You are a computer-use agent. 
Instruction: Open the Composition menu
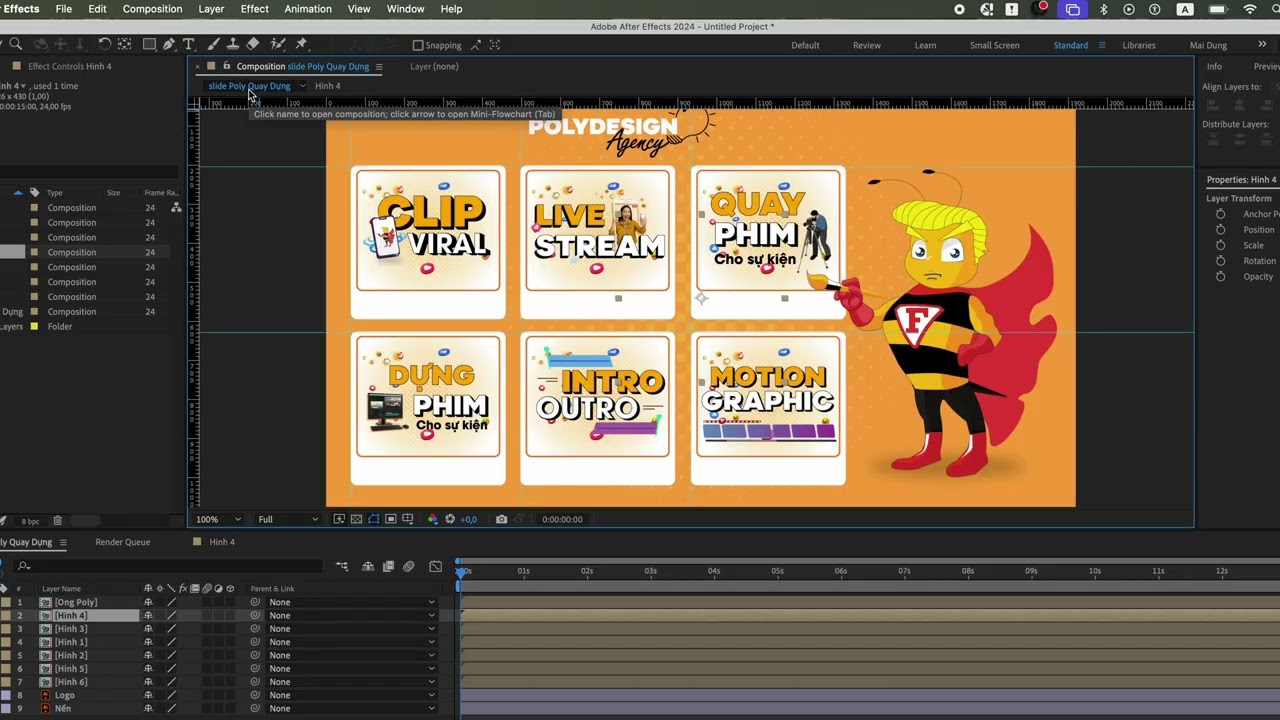[152, 9]
